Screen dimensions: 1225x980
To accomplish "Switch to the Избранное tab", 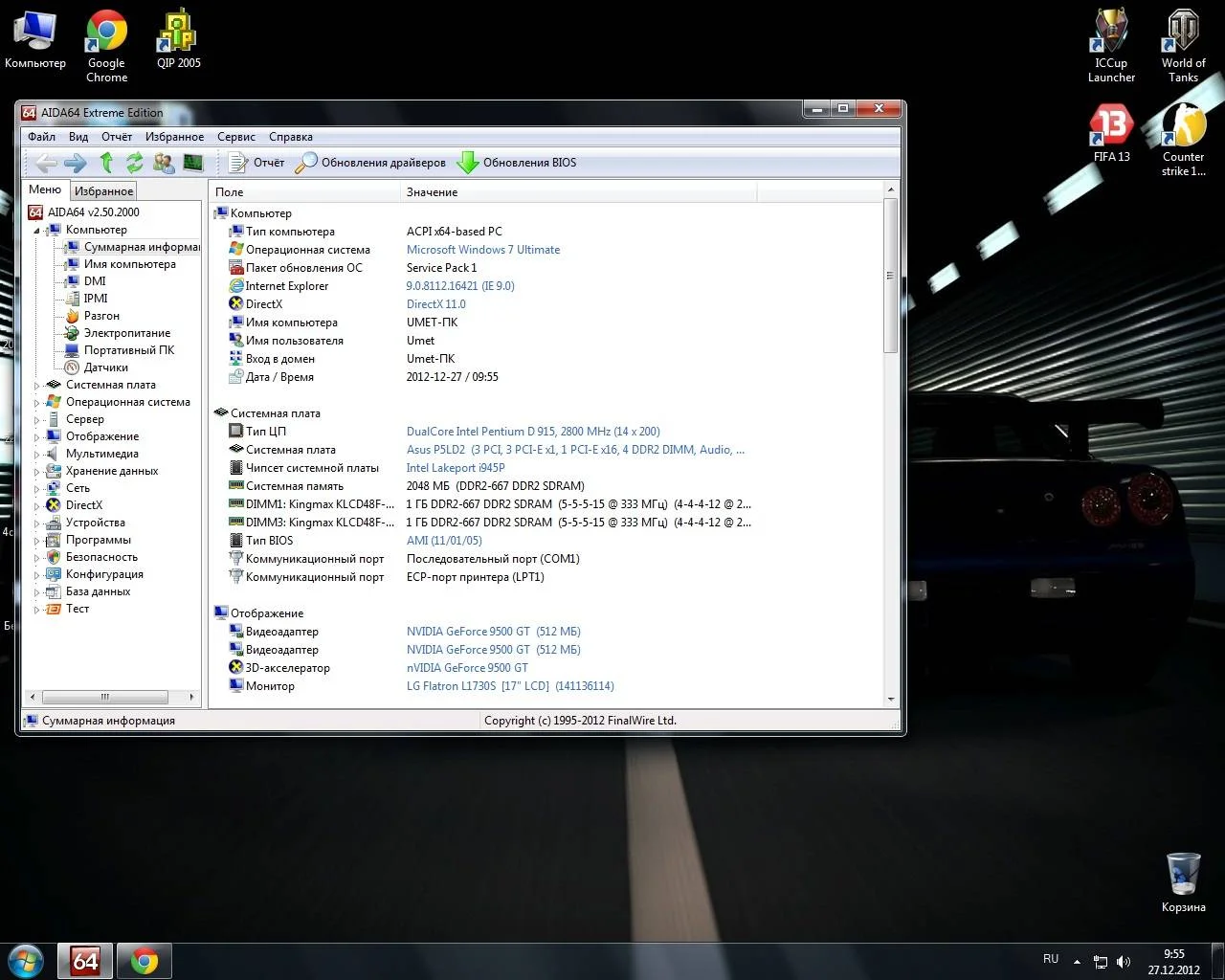I will [103, 191].
